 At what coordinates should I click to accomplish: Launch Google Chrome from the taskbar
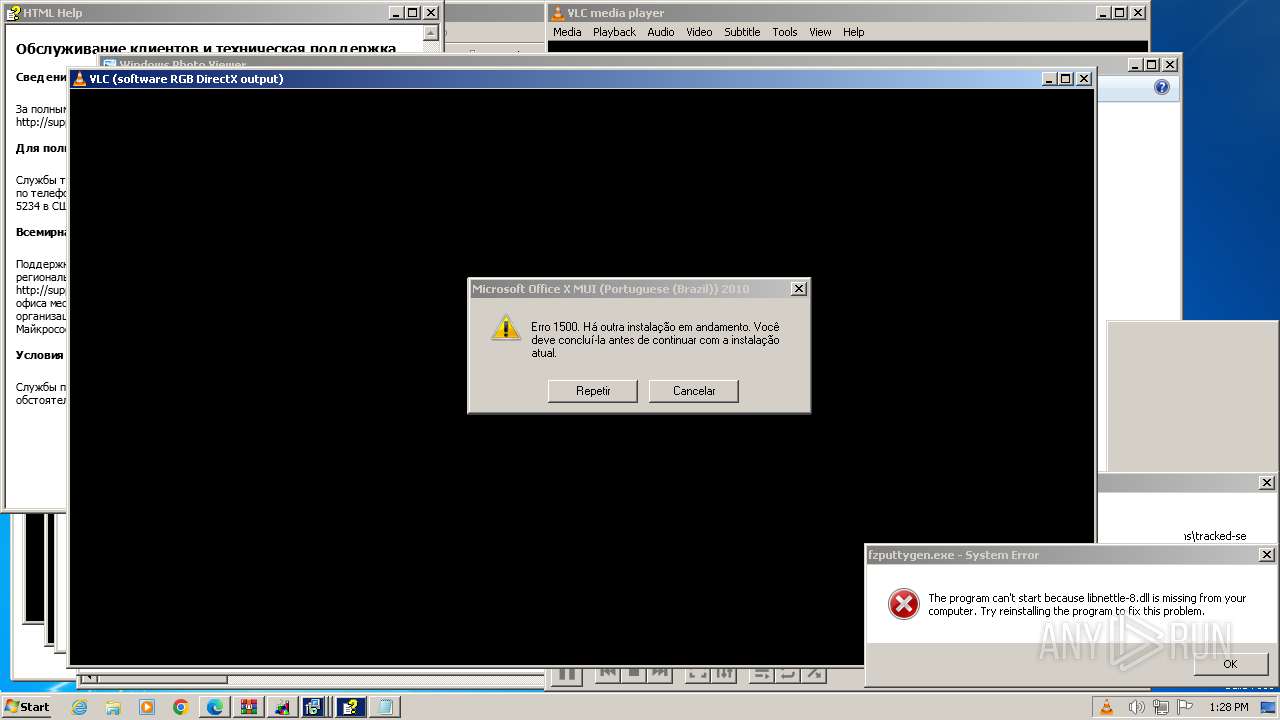181,707
